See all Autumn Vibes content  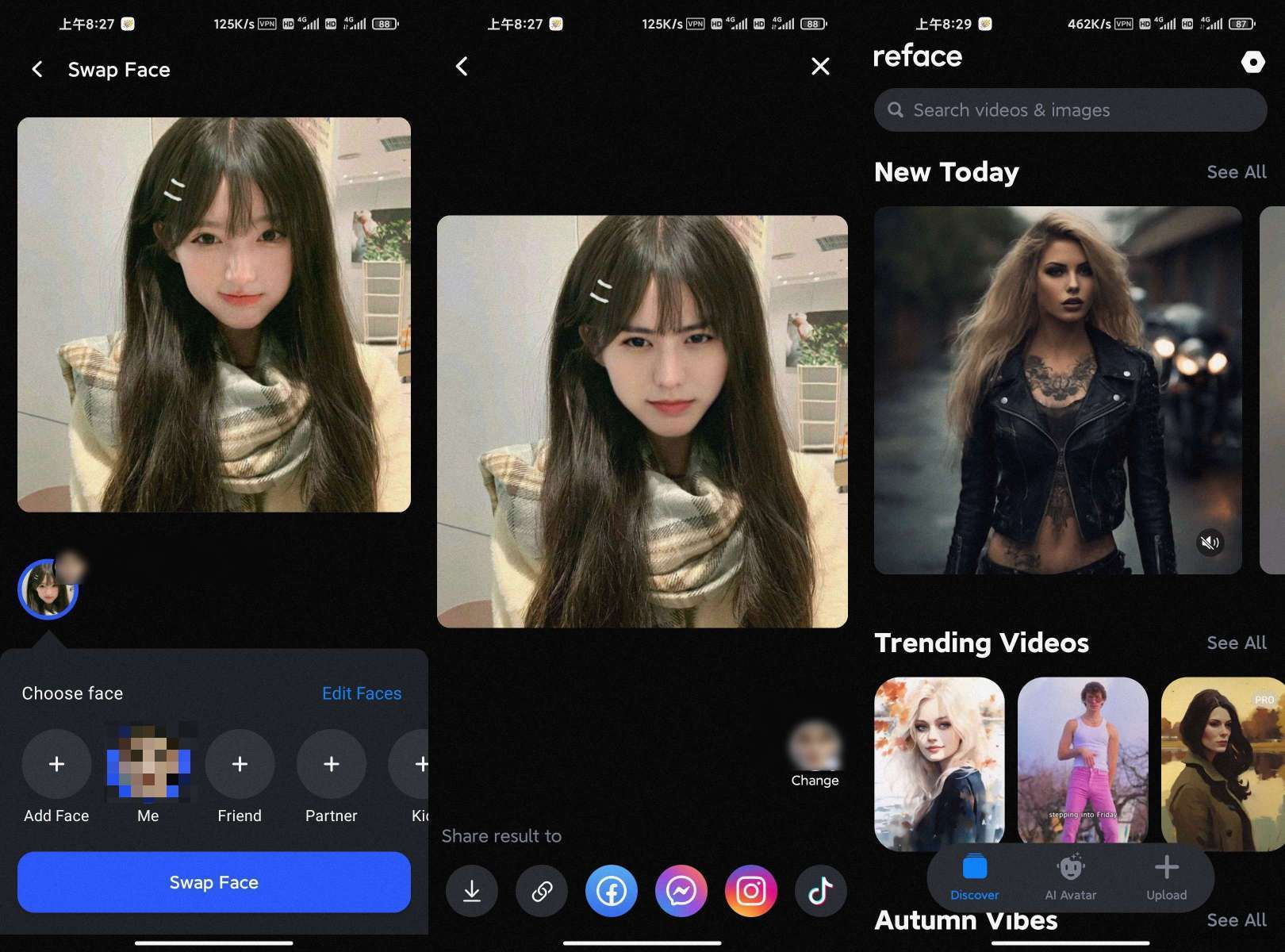coord(1236,920)
